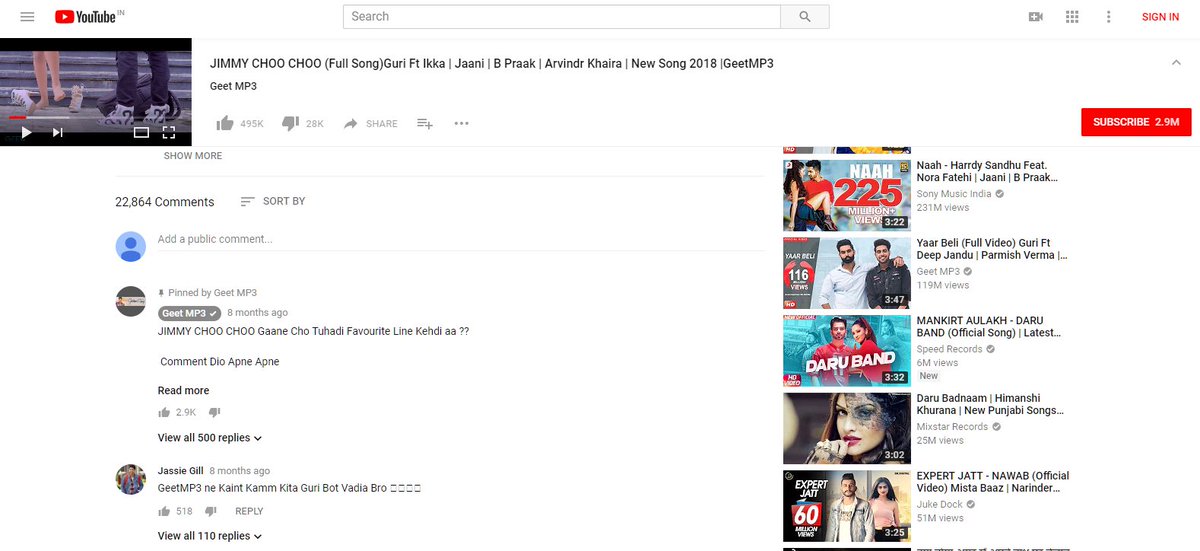The height and width of the screenshot is (551, 1200).
Task: Enter fullscreen in the mini player
Action: pos(169,132)
